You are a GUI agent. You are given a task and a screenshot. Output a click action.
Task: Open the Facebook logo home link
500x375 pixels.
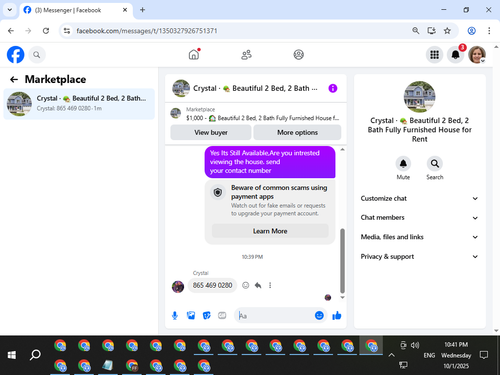(15, 55)
